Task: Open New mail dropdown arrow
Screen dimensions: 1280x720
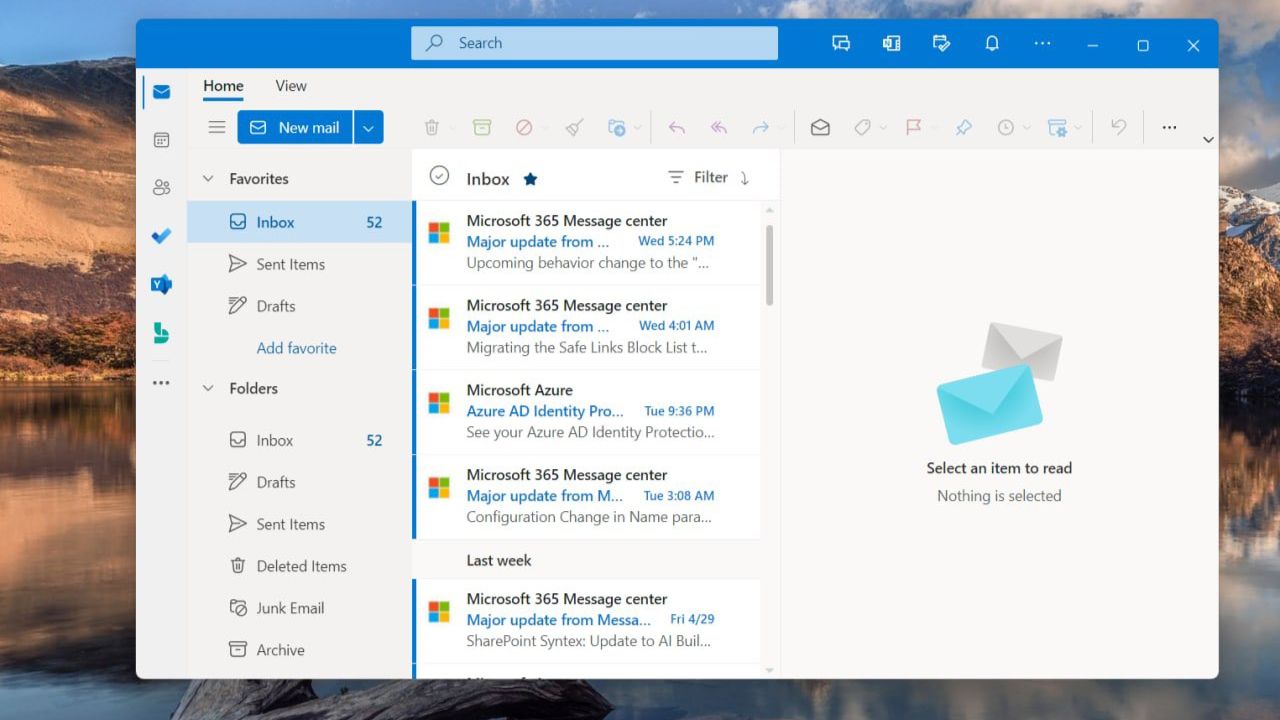Action: tap(369, 127)
